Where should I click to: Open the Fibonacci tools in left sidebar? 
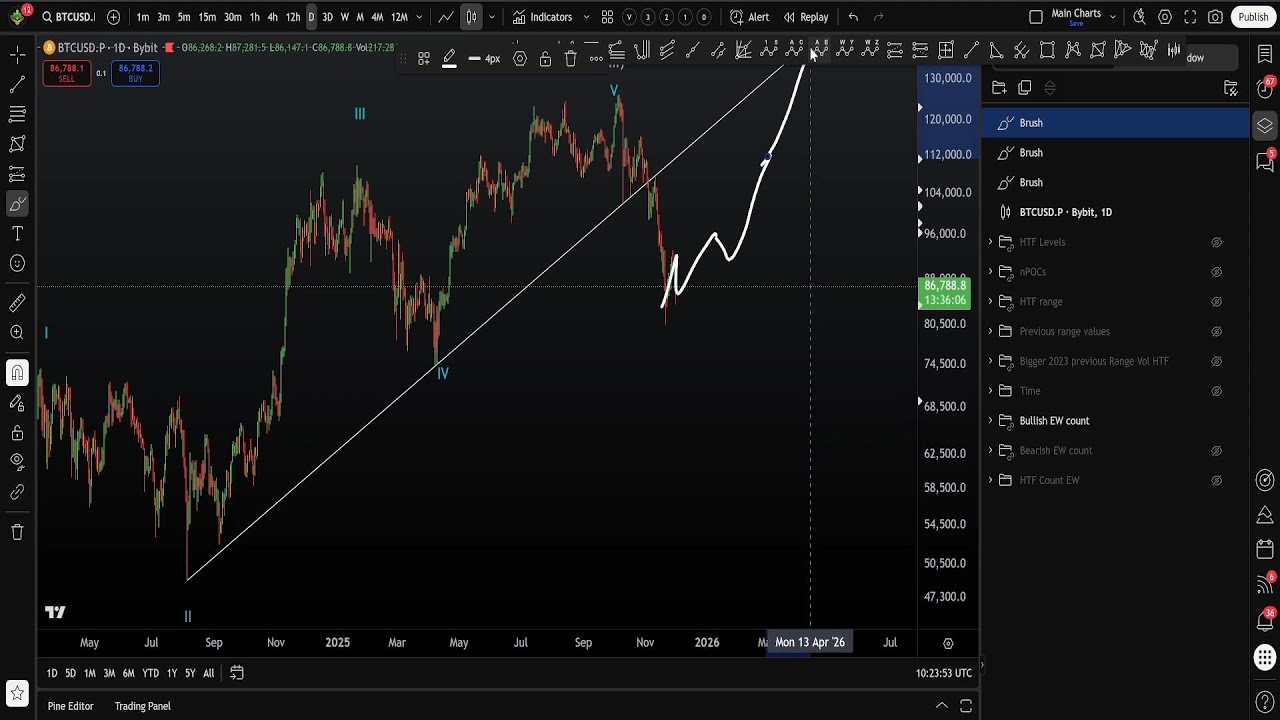pos(17,115)
